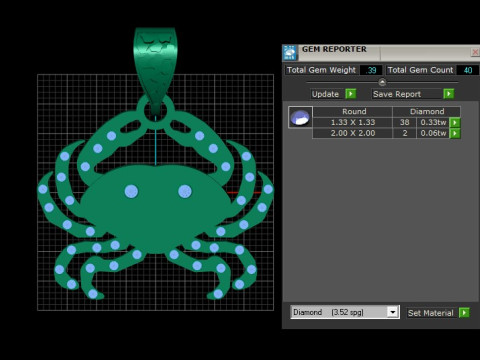The height and width of the screenshot is (360, 480).
Task: Click the Round column header
Action: point(354,111)
